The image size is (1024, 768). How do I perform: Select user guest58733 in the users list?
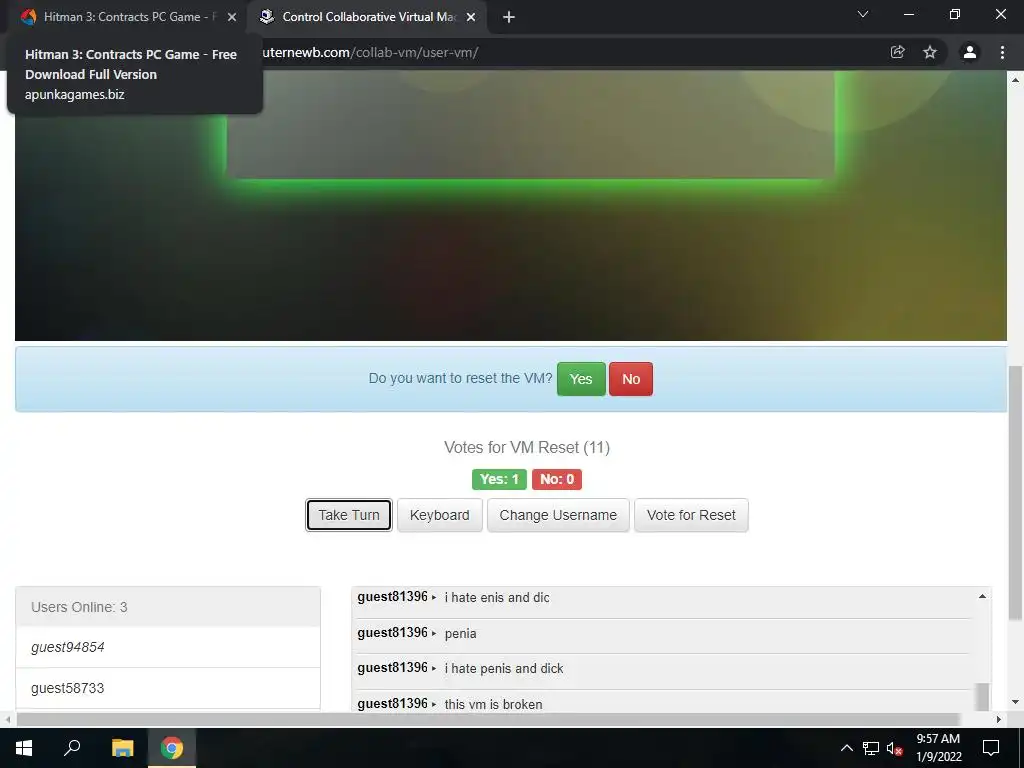(168, 688)
